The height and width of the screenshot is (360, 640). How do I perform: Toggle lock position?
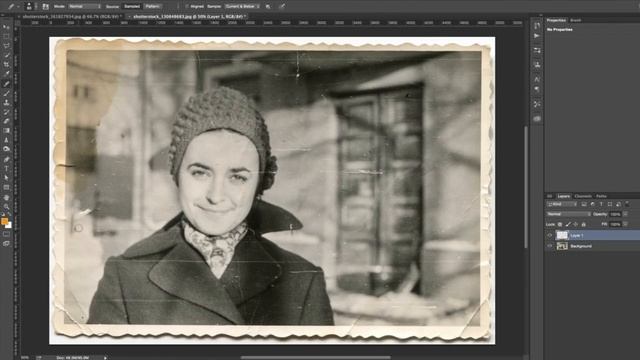[576, 224]
